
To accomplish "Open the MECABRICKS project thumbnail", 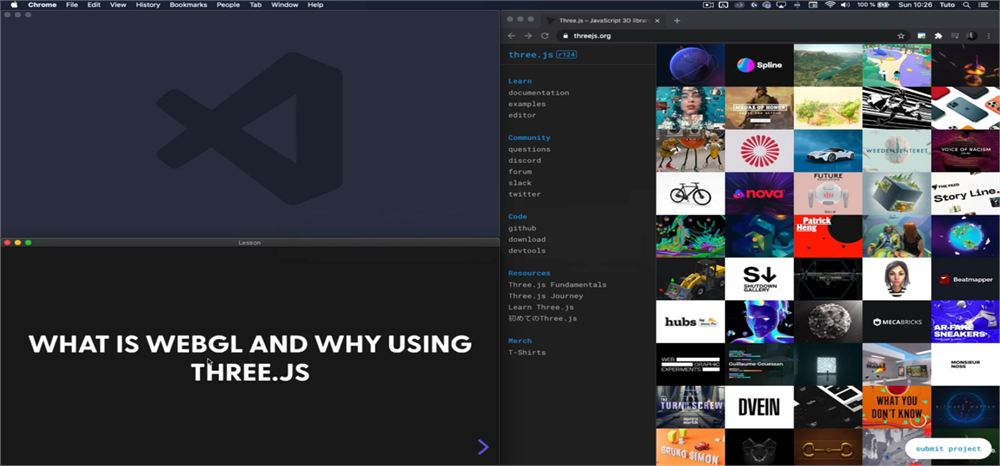I will [897, 321].
